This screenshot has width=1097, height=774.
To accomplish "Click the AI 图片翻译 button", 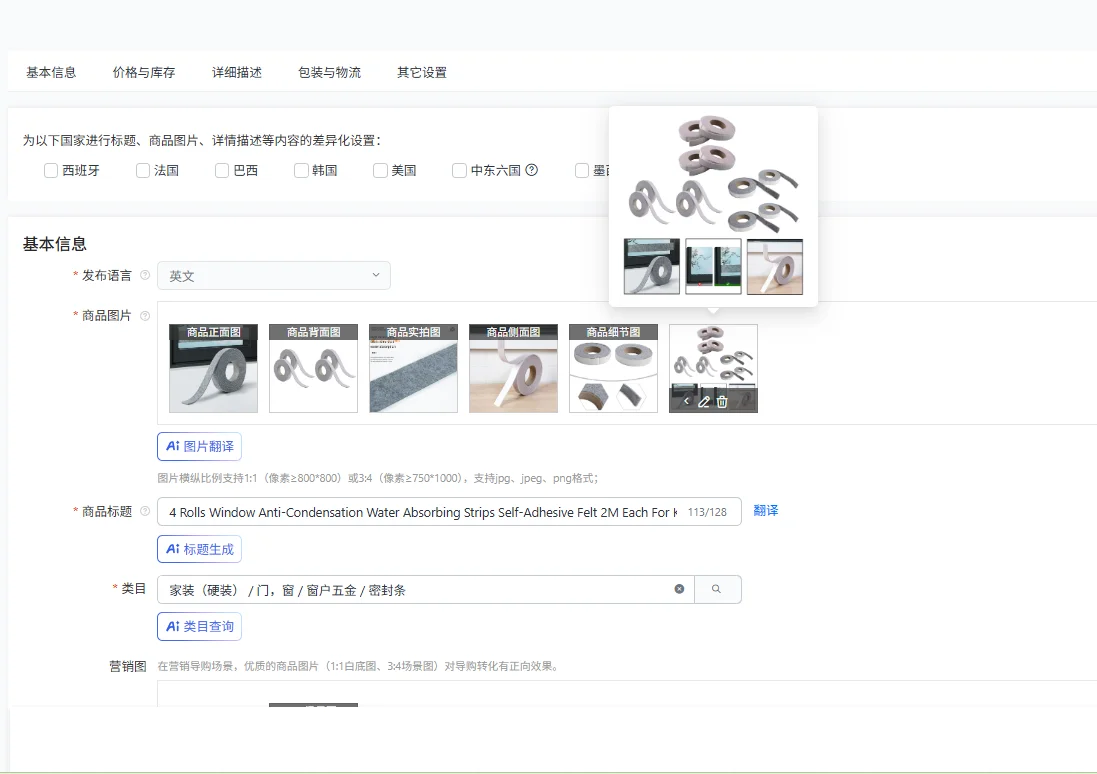I will (199, 446).
